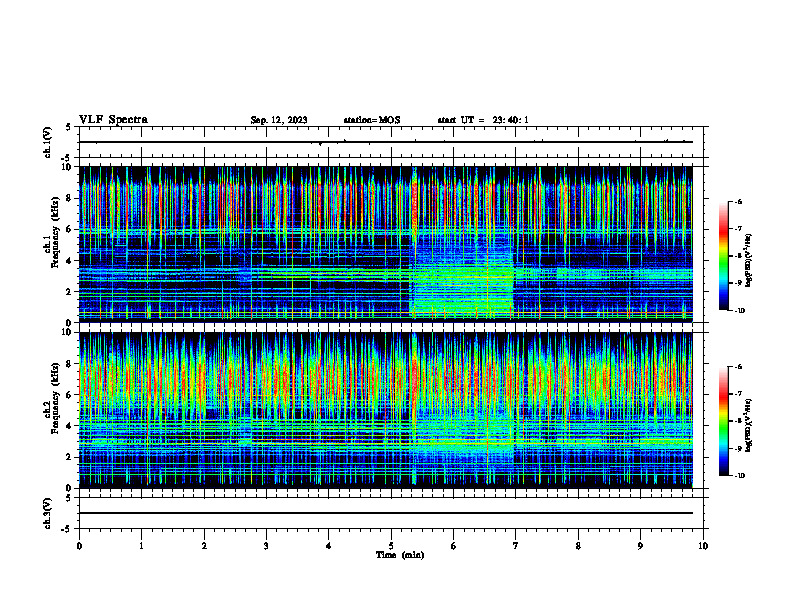Viewport: 792px width, 612px height.
Task: Click the "10" tick at the time axis end
Action: [703, 546]
